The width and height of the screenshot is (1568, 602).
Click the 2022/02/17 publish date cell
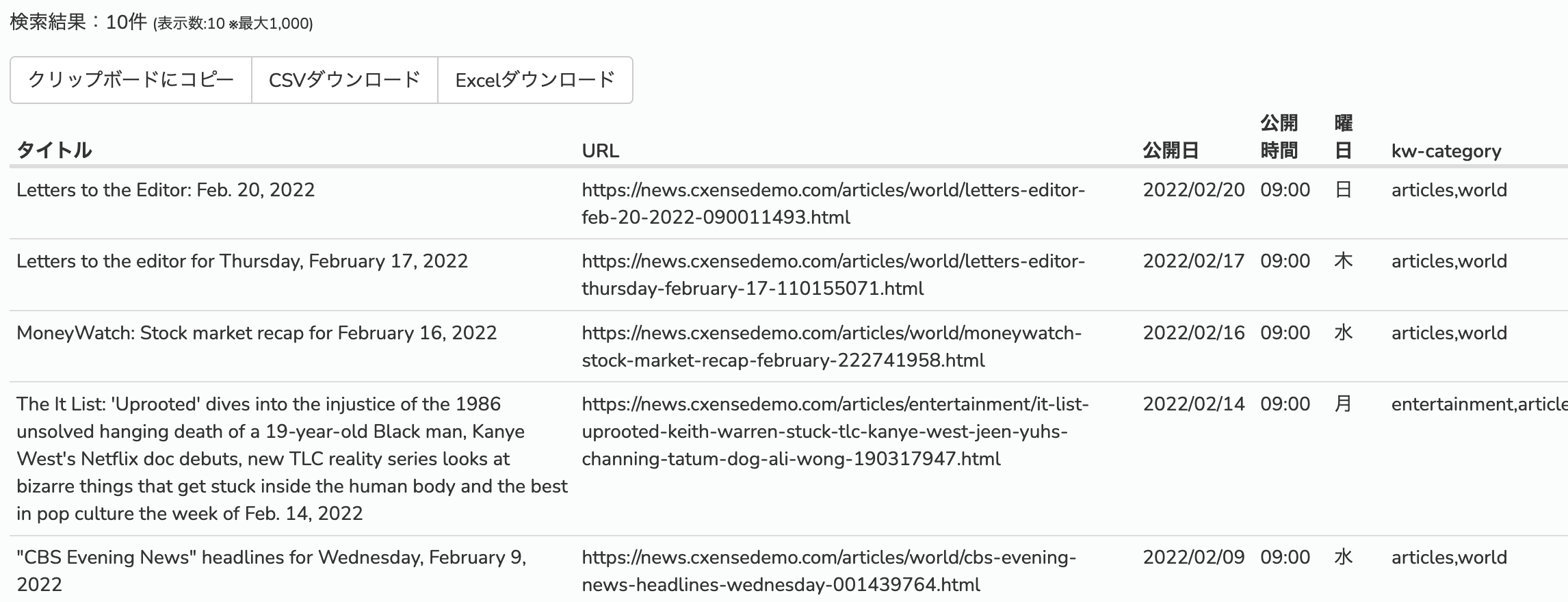[1194, 261]
